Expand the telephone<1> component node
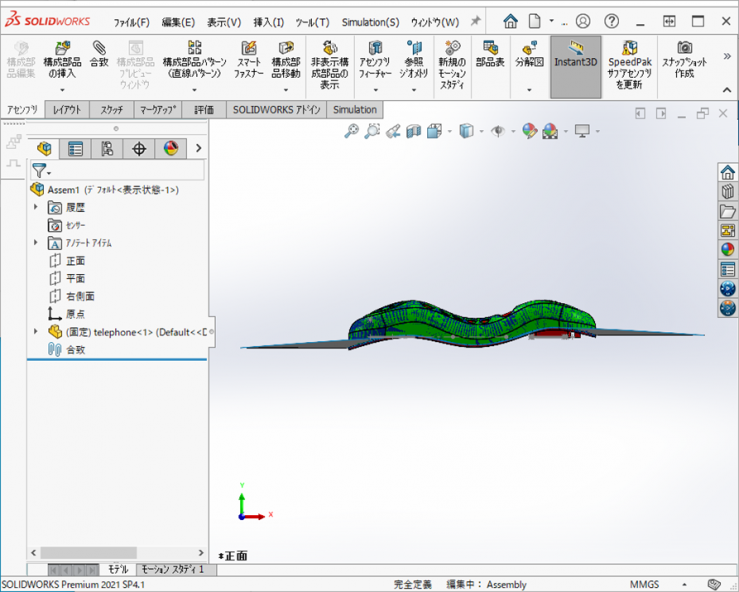Viewport: 739px width, 592px height. pos(36,331)
